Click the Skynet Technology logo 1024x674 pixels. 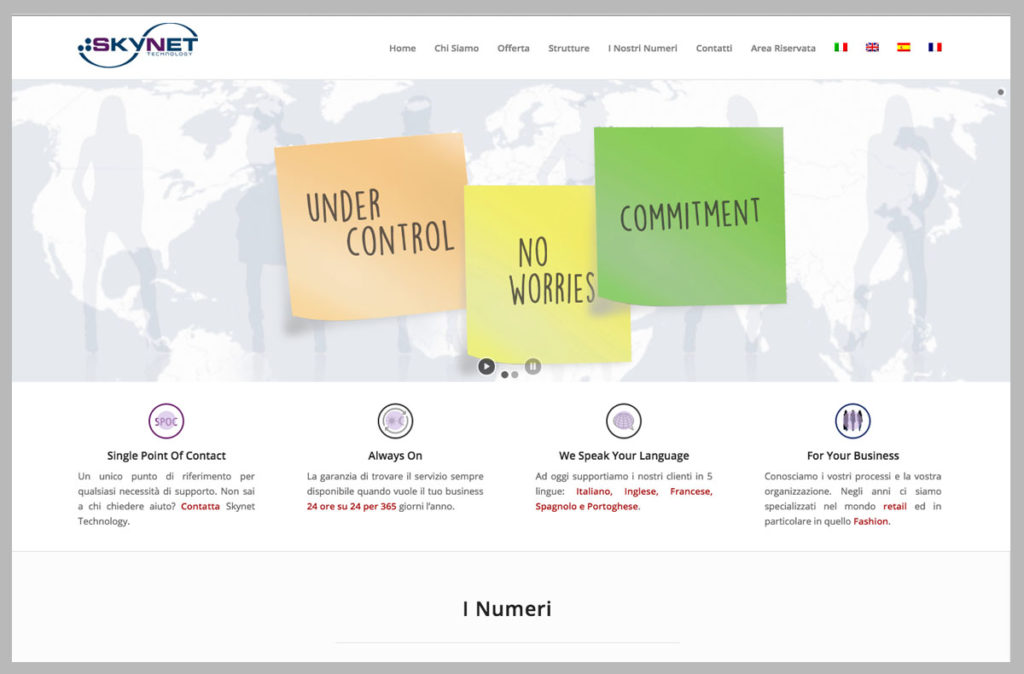coord(138,45)
